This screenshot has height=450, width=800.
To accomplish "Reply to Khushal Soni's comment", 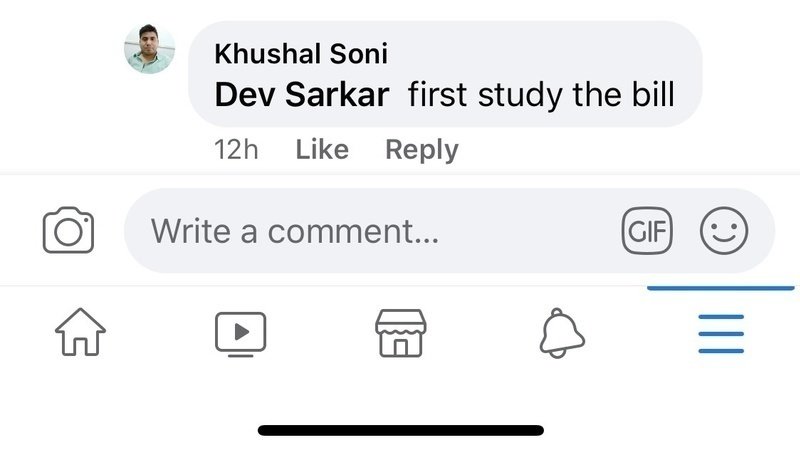I will pos(421,150).
